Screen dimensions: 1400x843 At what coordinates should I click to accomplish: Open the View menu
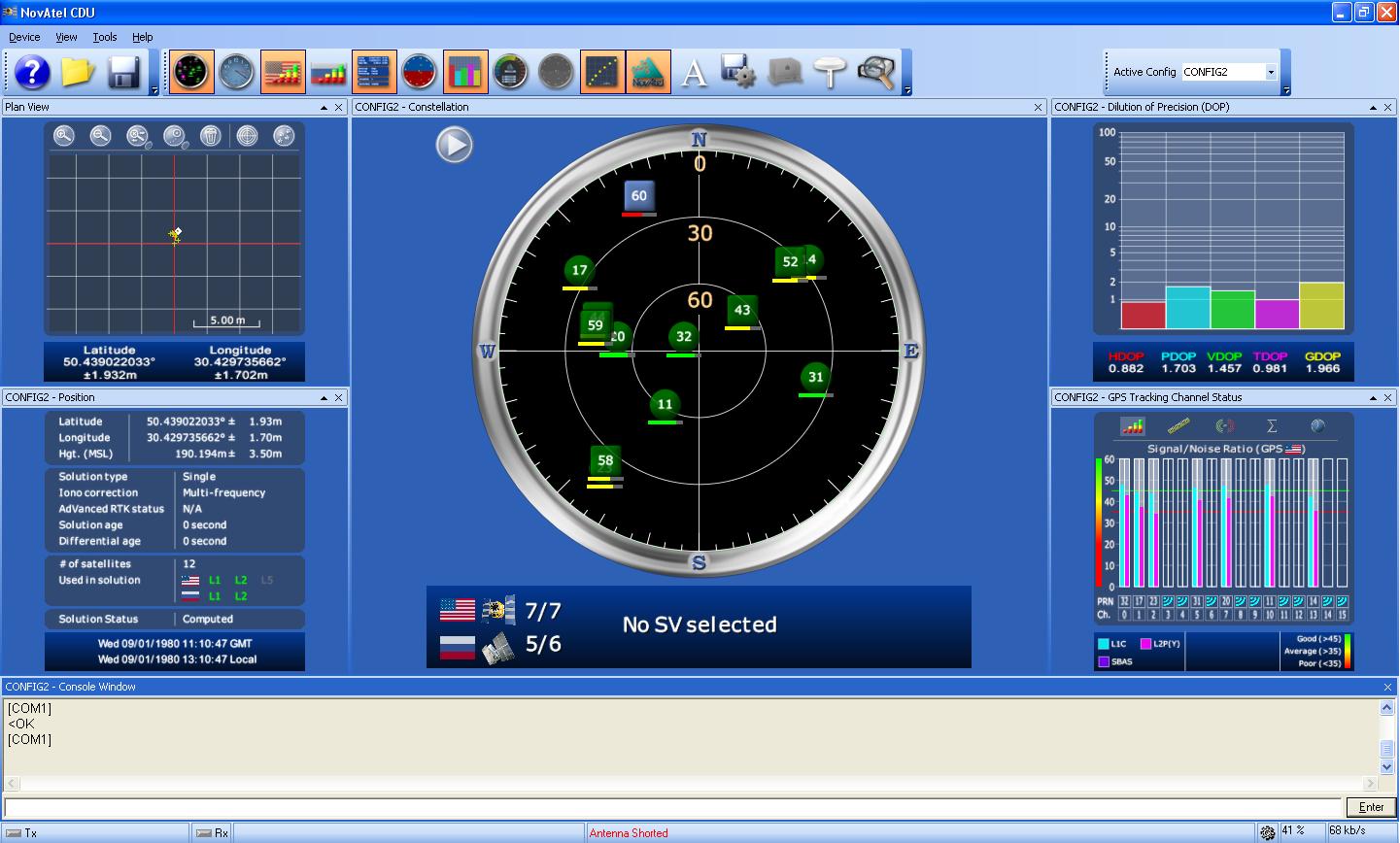(x=66, y=37)
